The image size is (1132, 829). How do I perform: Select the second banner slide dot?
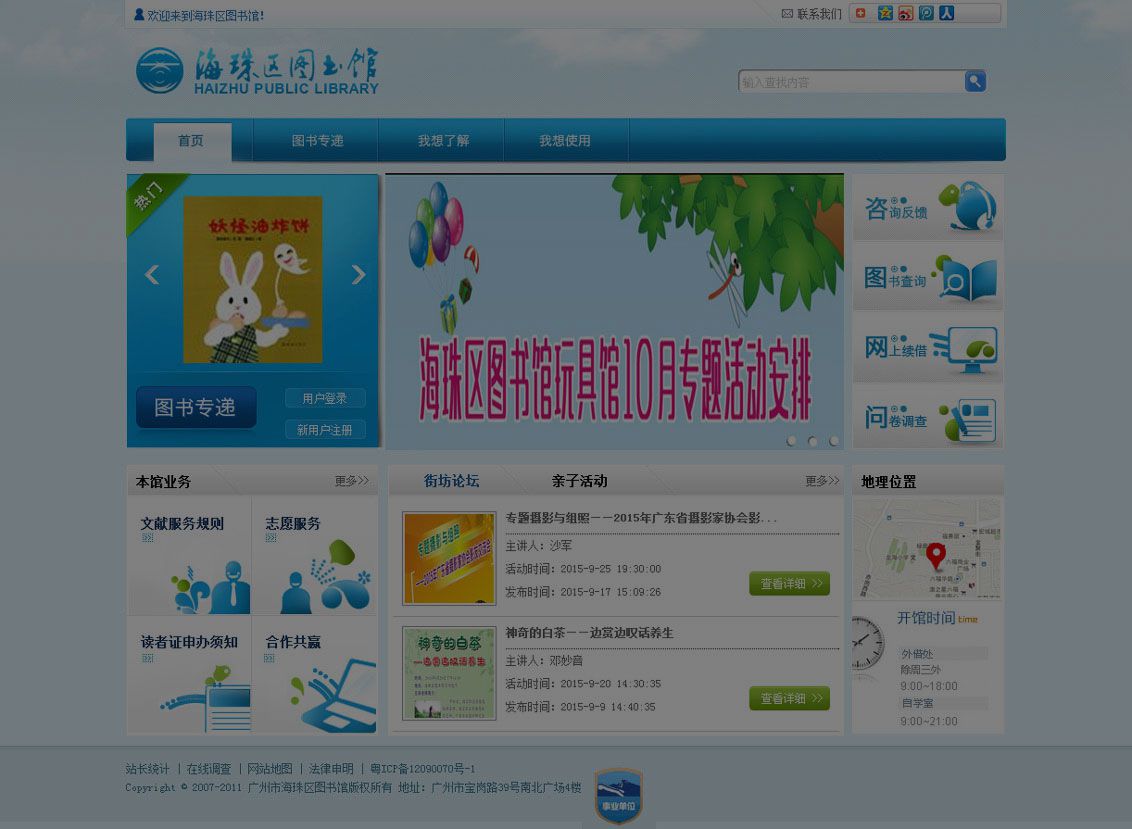[812, 440]
